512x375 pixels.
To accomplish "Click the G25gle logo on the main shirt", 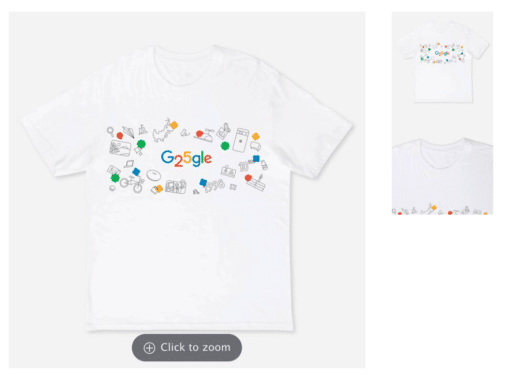I will (186, 158).
